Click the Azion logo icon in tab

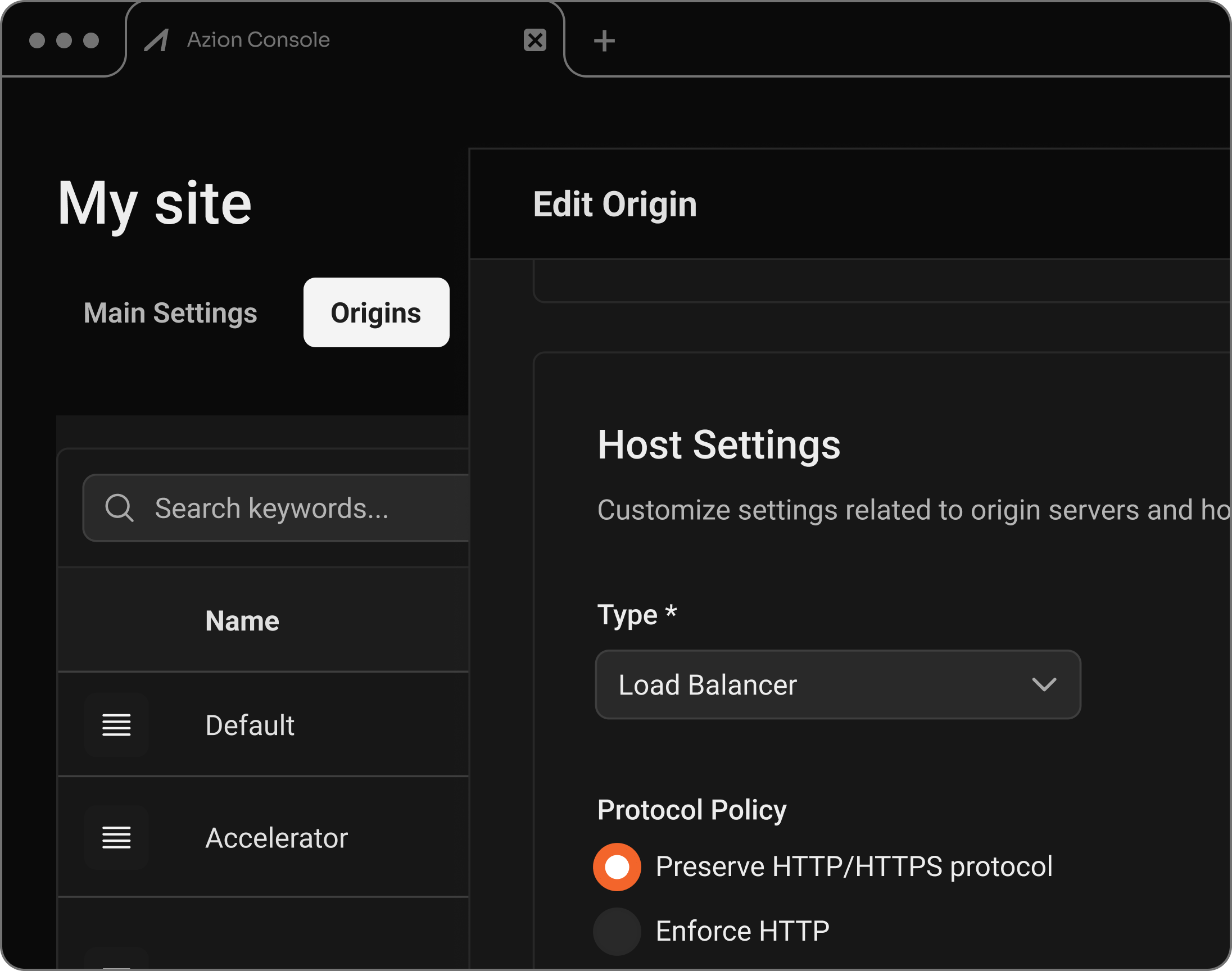coord(156,40)
